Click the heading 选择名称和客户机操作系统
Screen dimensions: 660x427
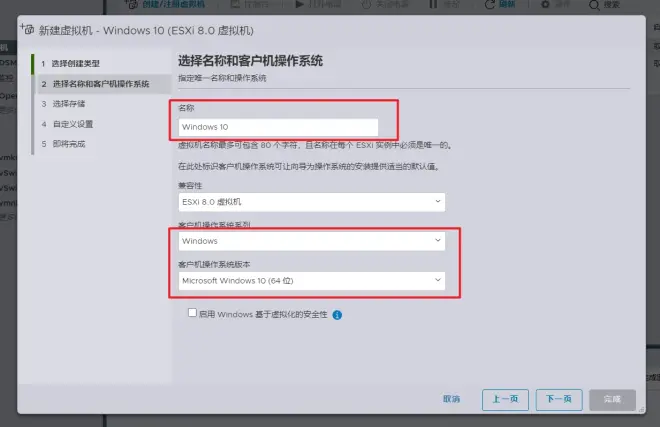click(250, 61)
